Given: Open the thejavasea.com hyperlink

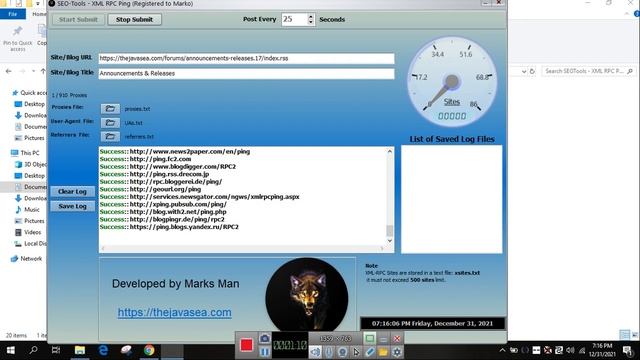Looking at the screenshot, I should click(175, 312).
